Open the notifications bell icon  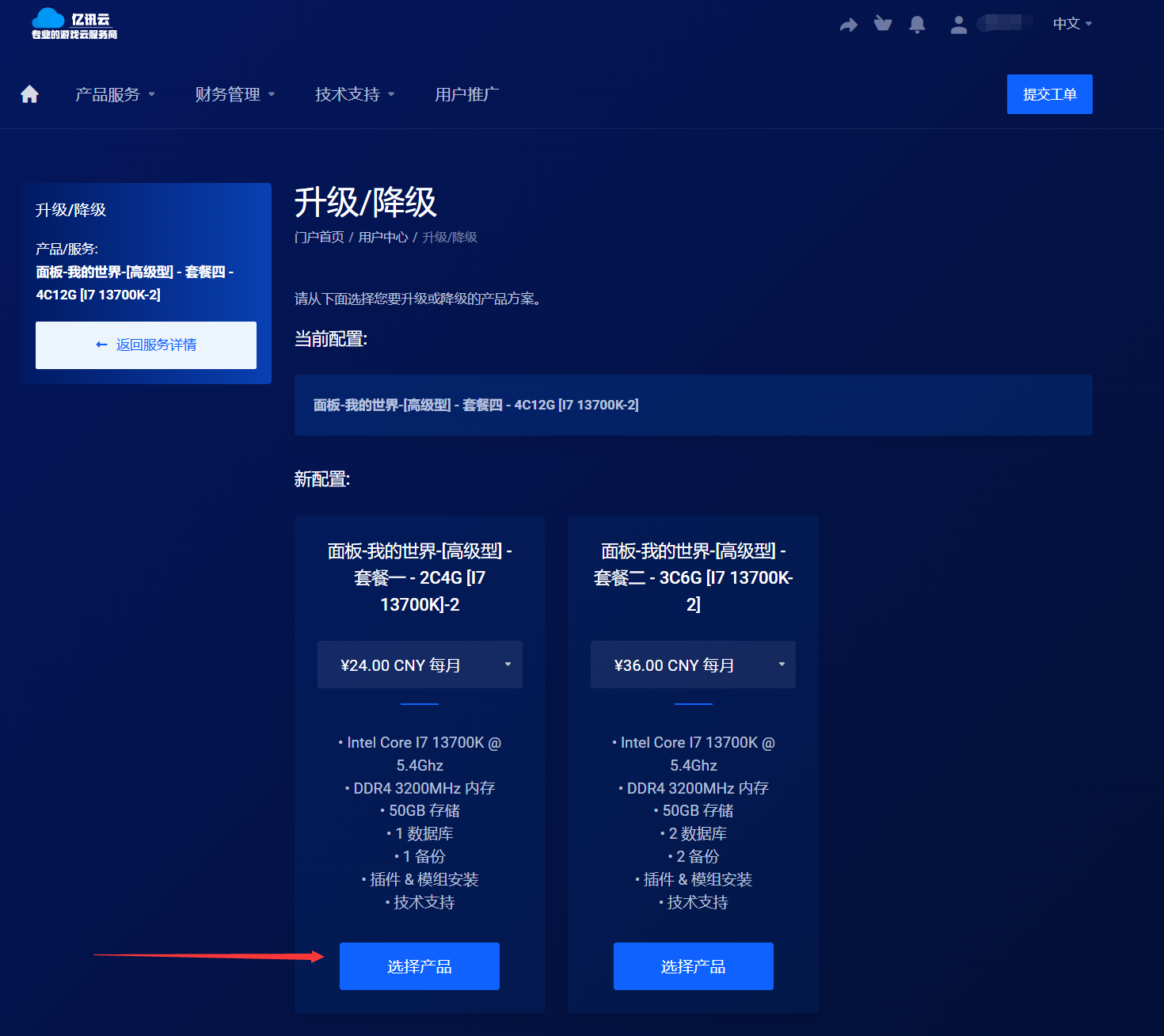coord(917,25)
